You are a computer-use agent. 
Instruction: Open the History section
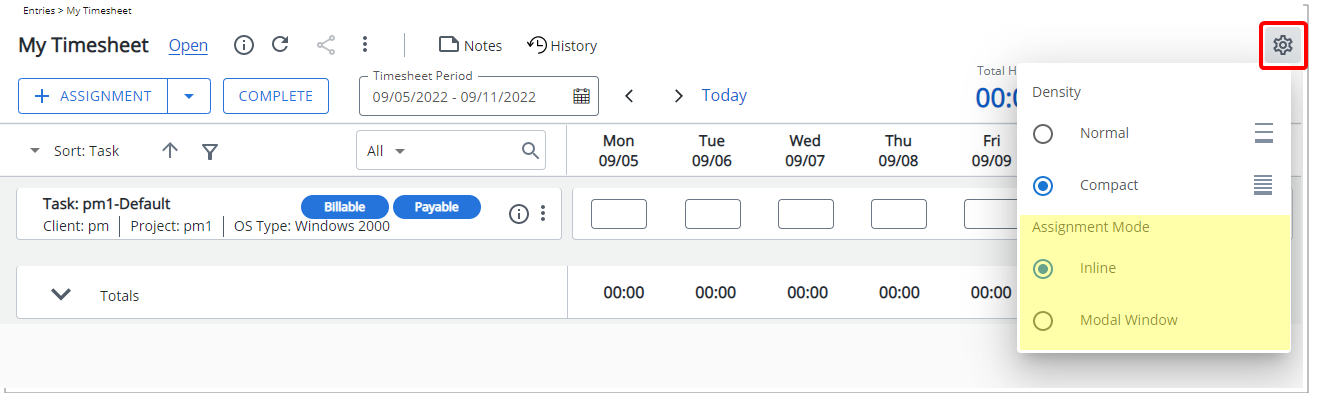[562, 45]
